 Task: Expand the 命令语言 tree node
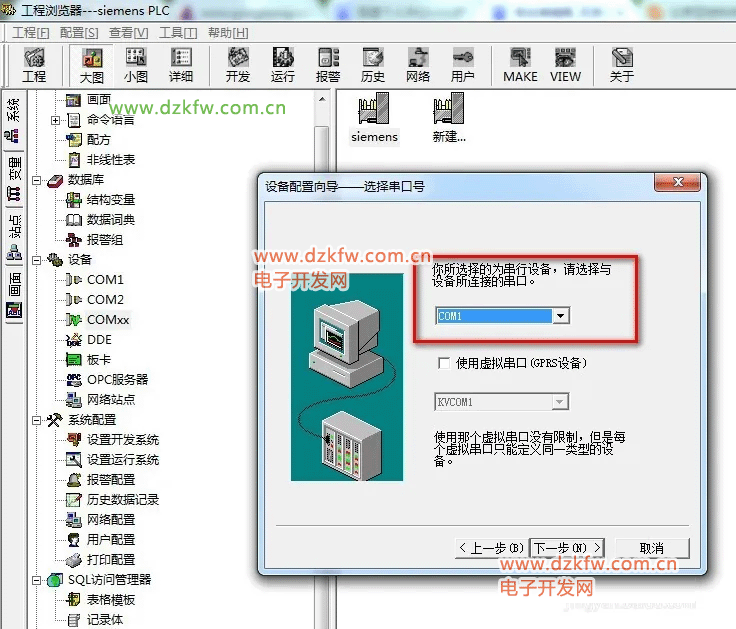[x=56, y=120]
